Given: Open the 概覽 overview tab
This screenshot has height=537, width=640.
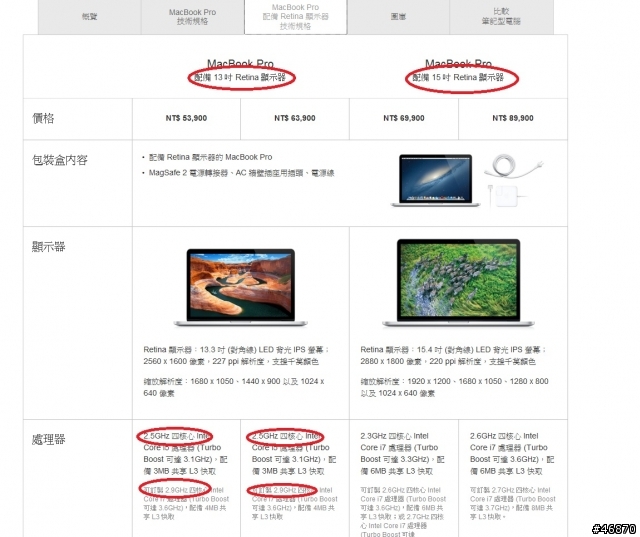Looking at the screenshot, I should pyautogui.click(x=89, y=17).
